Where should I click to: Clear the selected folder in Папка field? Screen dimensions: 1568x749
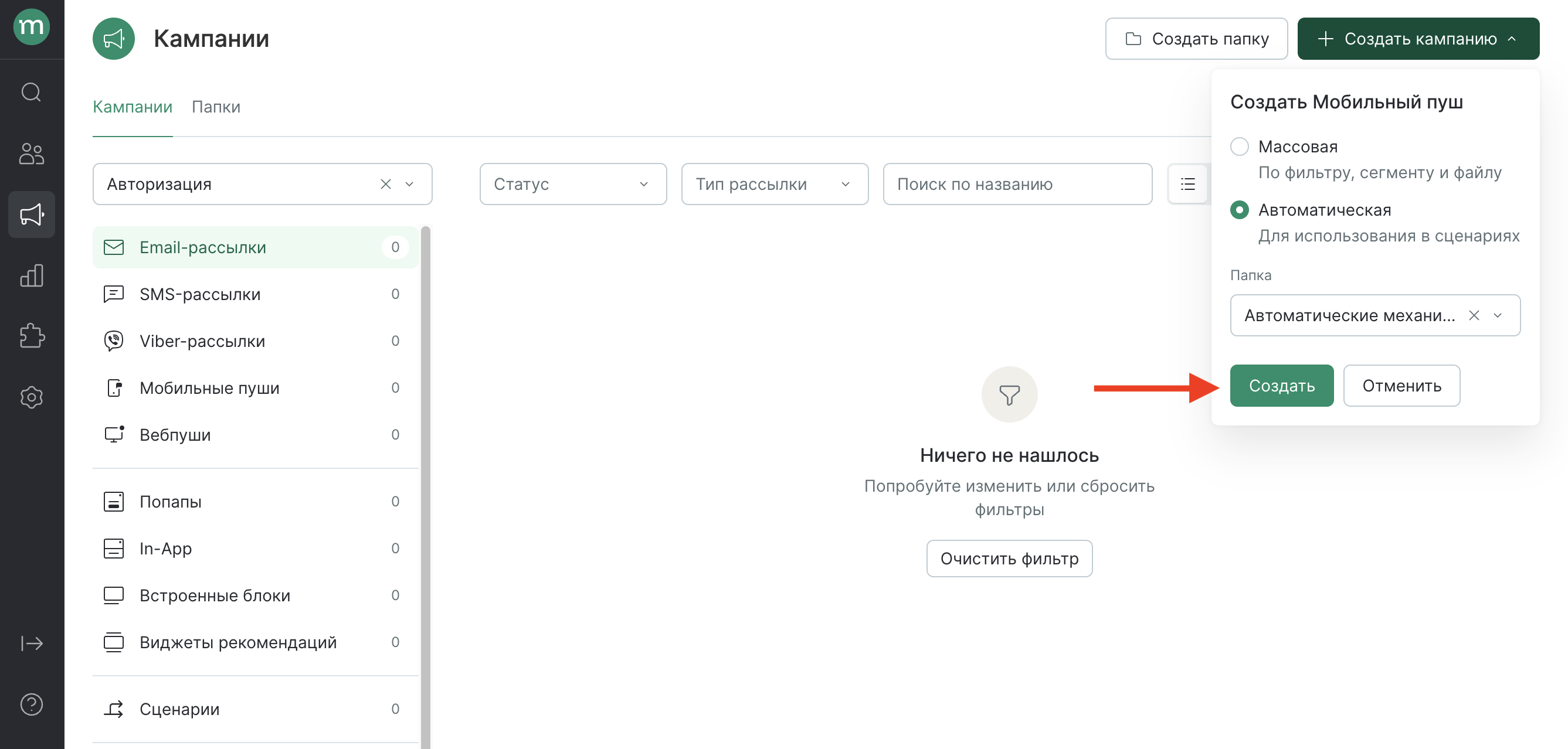1474,315
